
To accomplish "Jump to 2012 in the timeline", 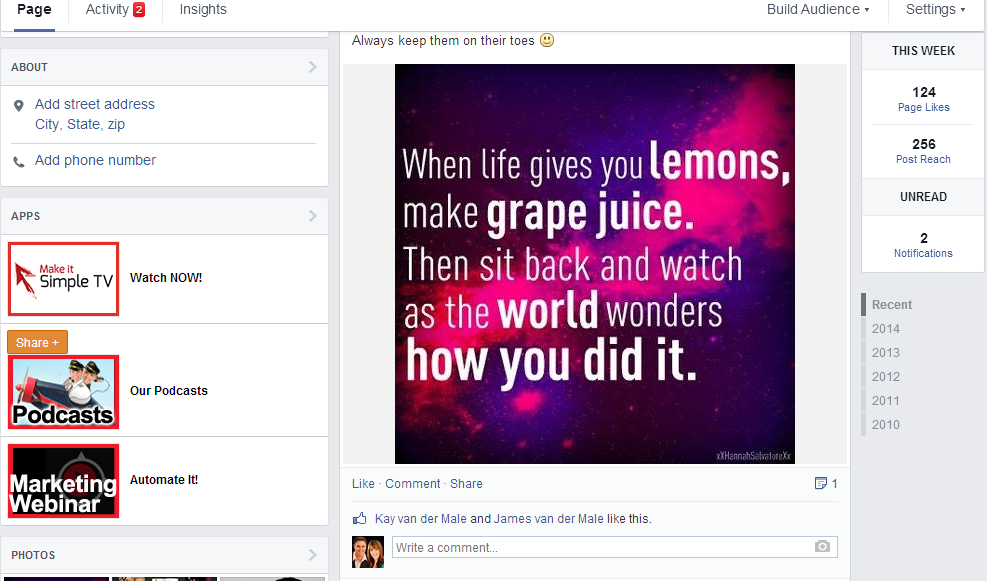I will 886,376.
